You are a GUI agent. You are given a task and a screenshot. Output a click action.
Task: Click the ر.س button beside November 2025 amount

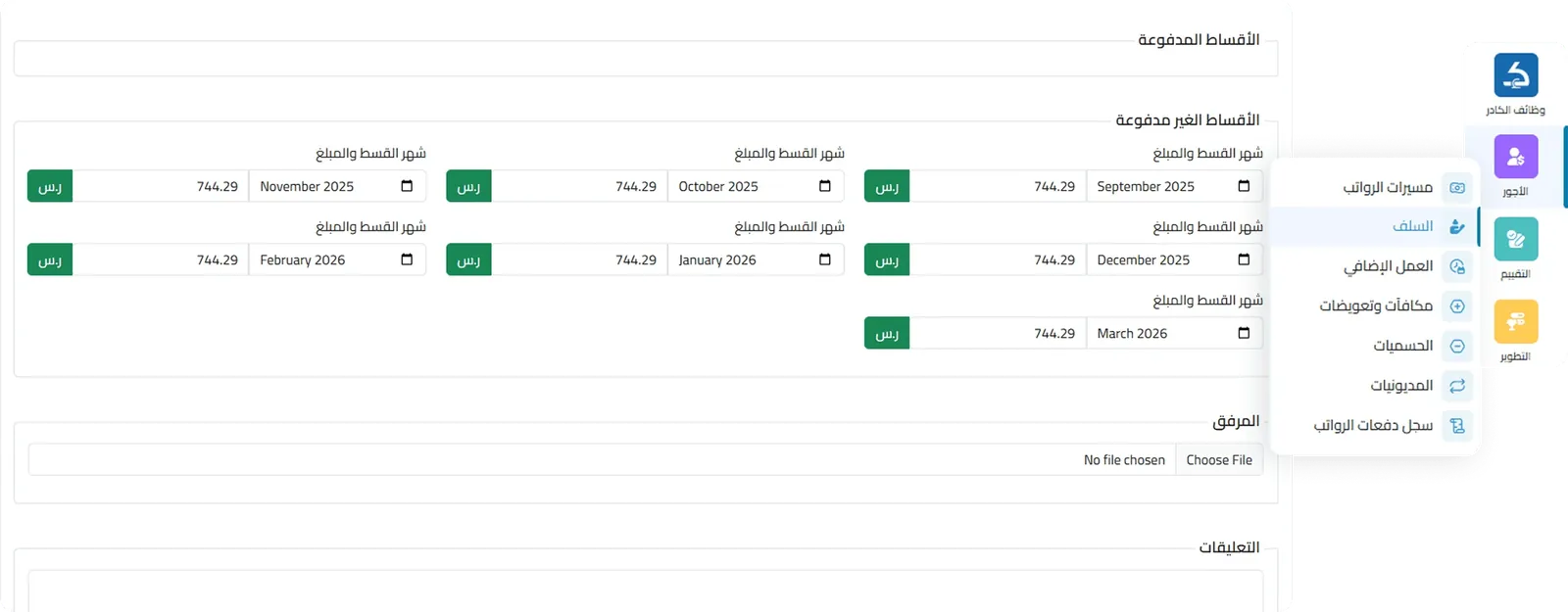coord(50,186)
